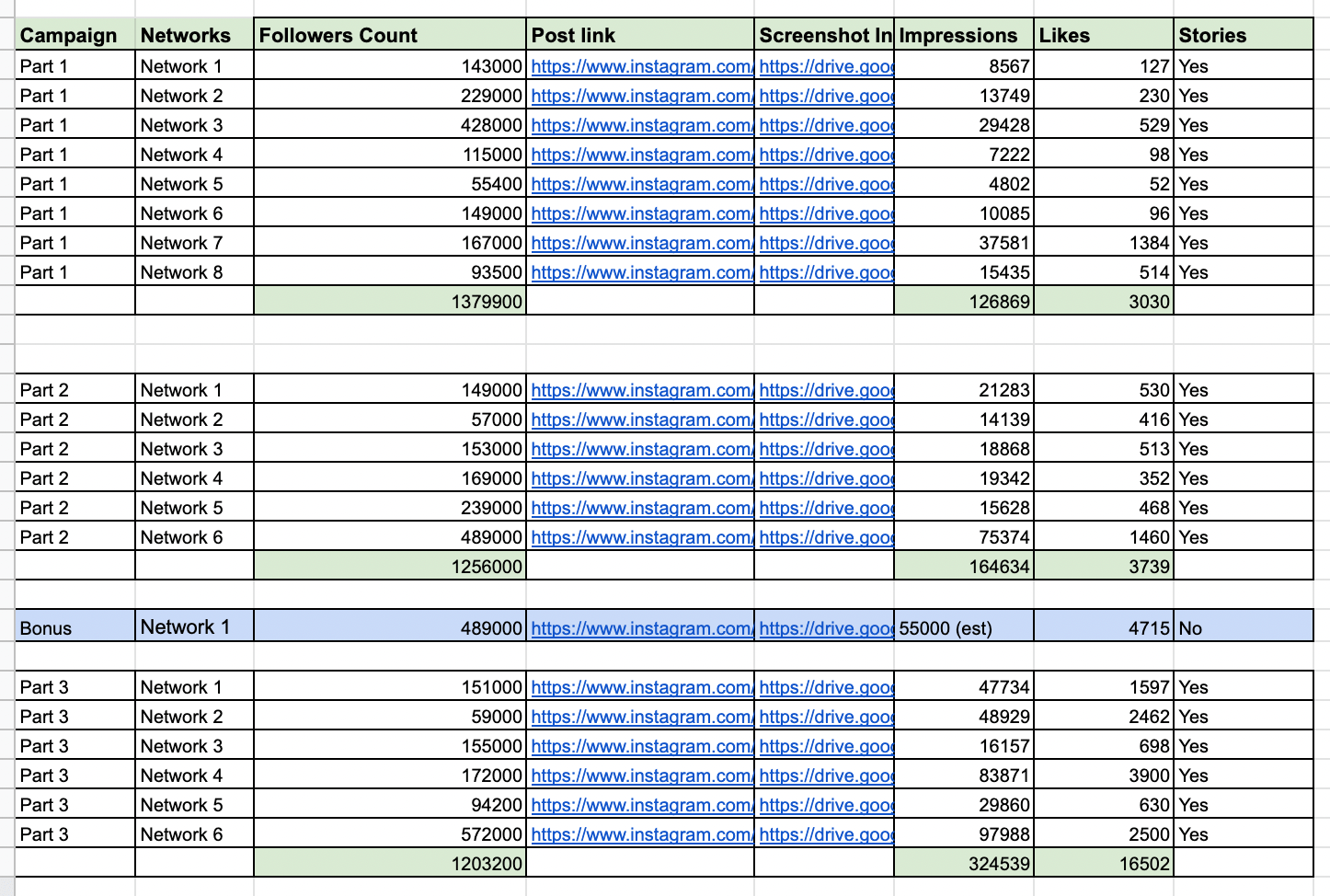Image resolution: width=1330 pixels, height=896 pixels.
Task: Select the Bonus row '55000 (est)' cell
Action: pyautogui.click(x=963, y=628)
